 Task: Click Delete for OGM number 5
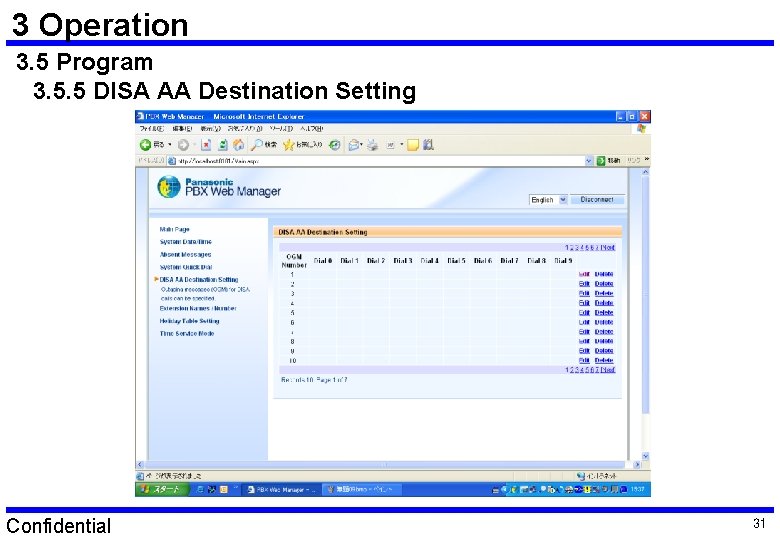(x=604, y=313)
